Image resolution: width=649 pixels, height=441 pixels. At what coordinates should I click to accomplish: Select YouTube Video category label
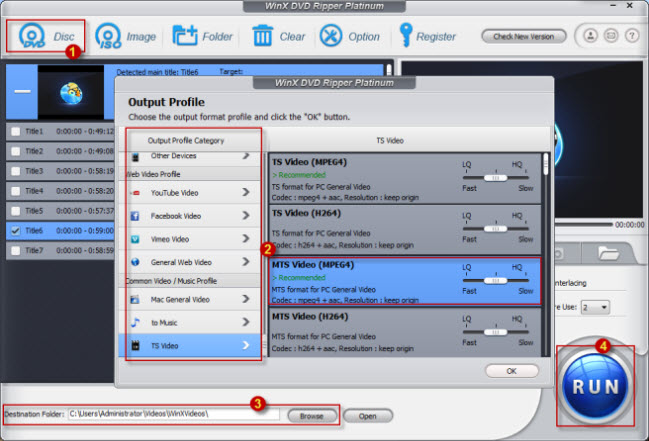174,193
